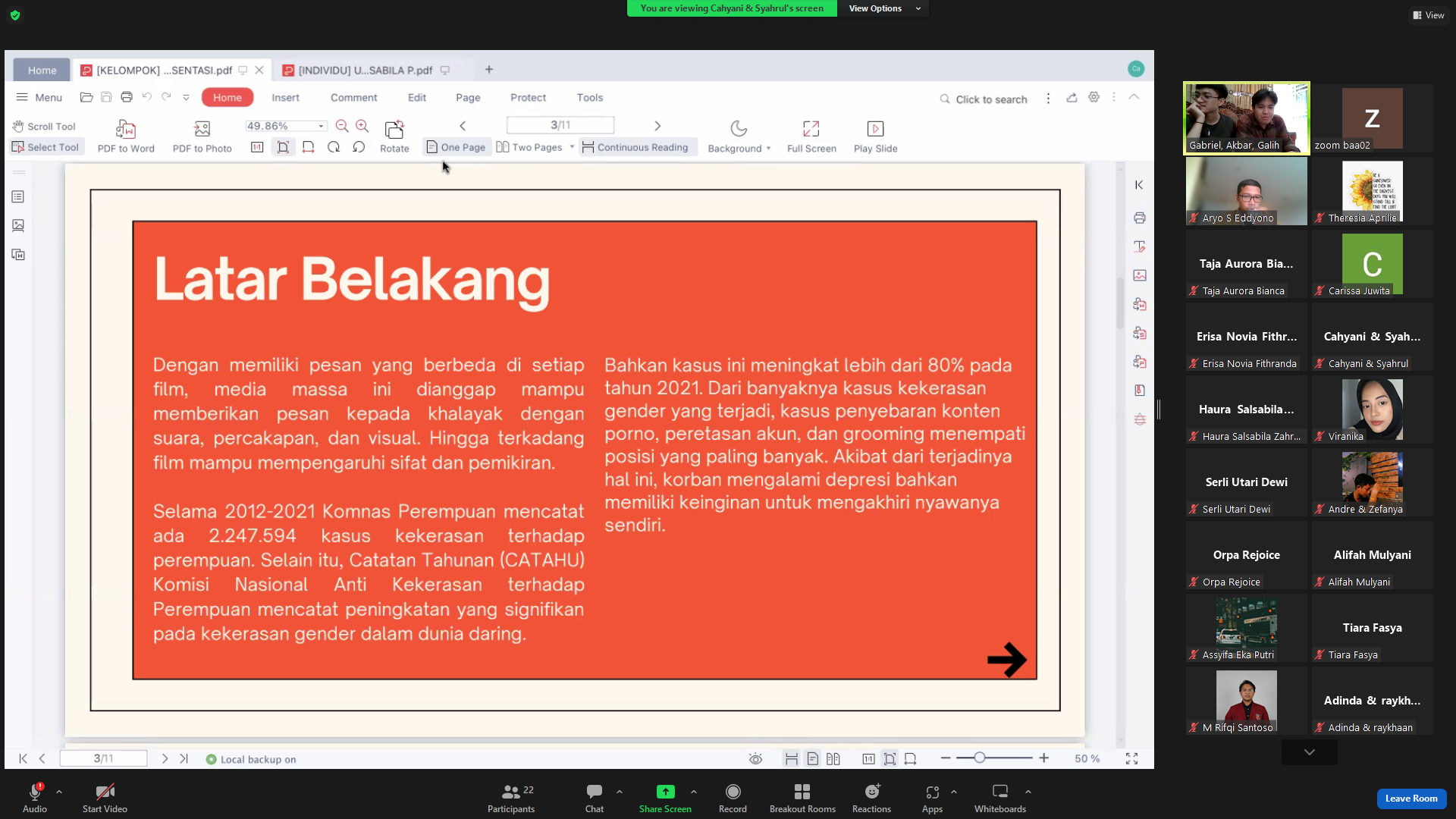
Task: Click the Zoom View button top right
Action: [1429, 15]
